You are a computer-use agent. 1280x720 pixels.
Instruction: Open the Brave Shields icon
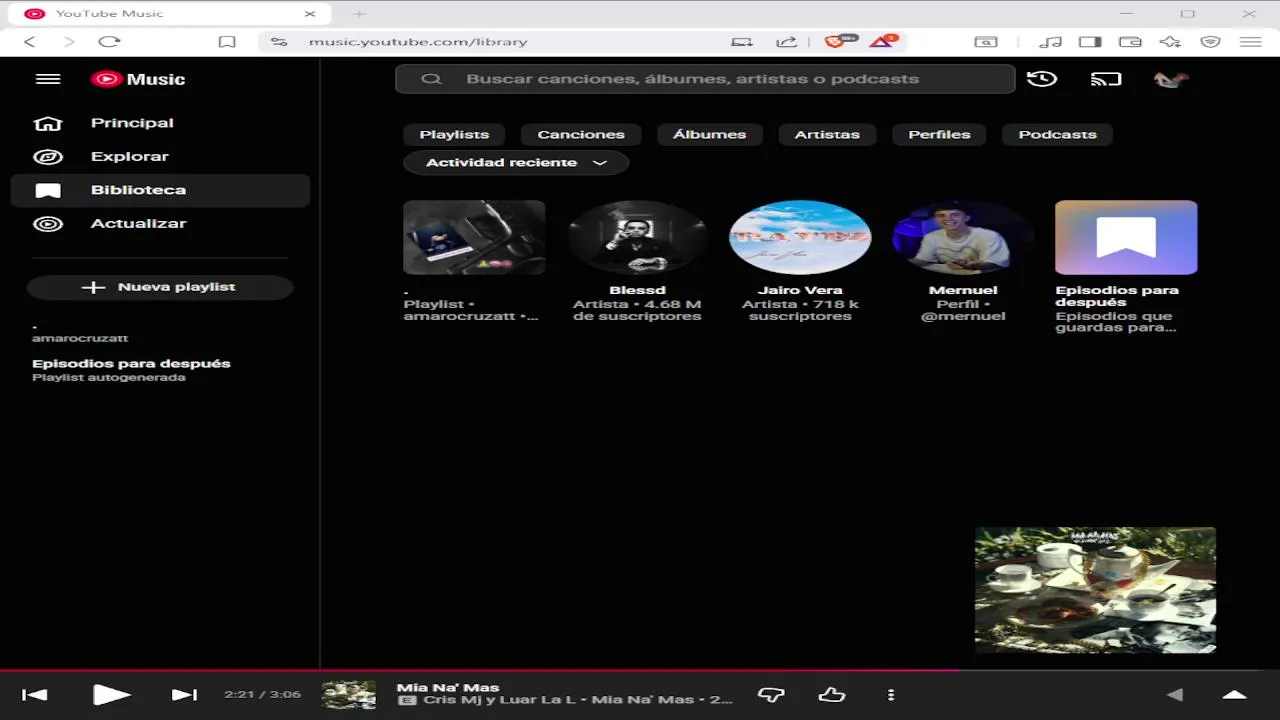pyautogui.click(x=837, y=42)
